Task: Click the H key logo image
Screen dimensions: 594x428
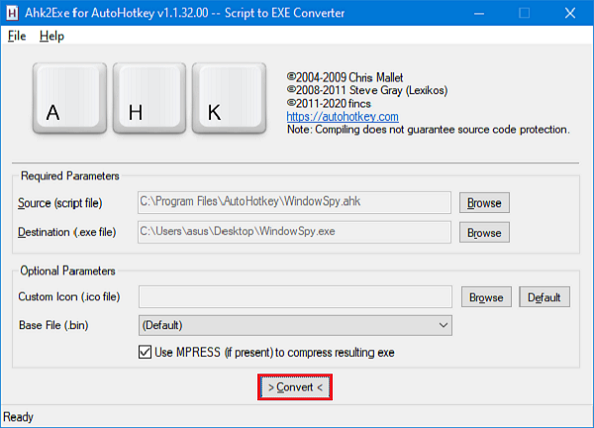Action: pyautogui.click(x=149, y=98)
